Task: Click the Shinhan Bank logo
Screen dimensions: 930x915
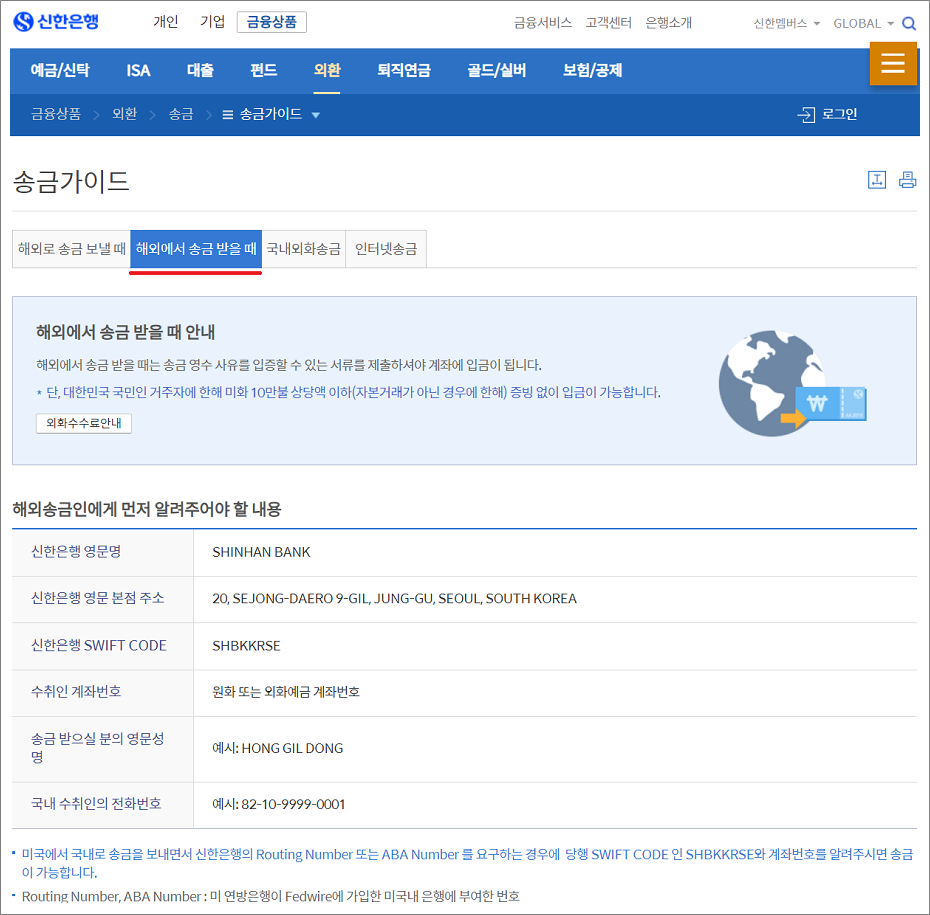Action: point(56,22)
